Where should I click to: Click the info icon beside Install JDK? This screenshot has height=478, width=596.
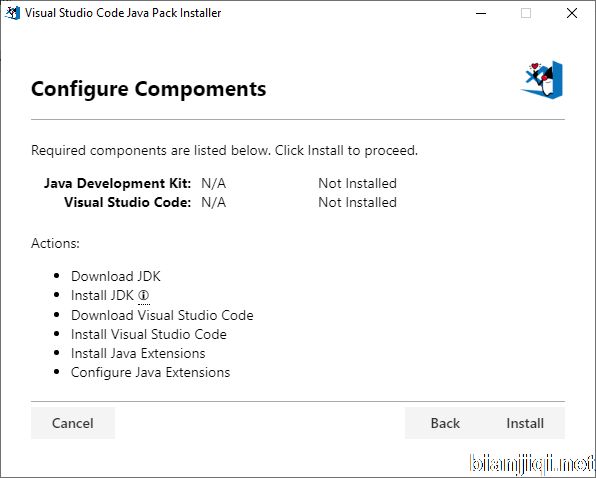(x=144, y=295)
